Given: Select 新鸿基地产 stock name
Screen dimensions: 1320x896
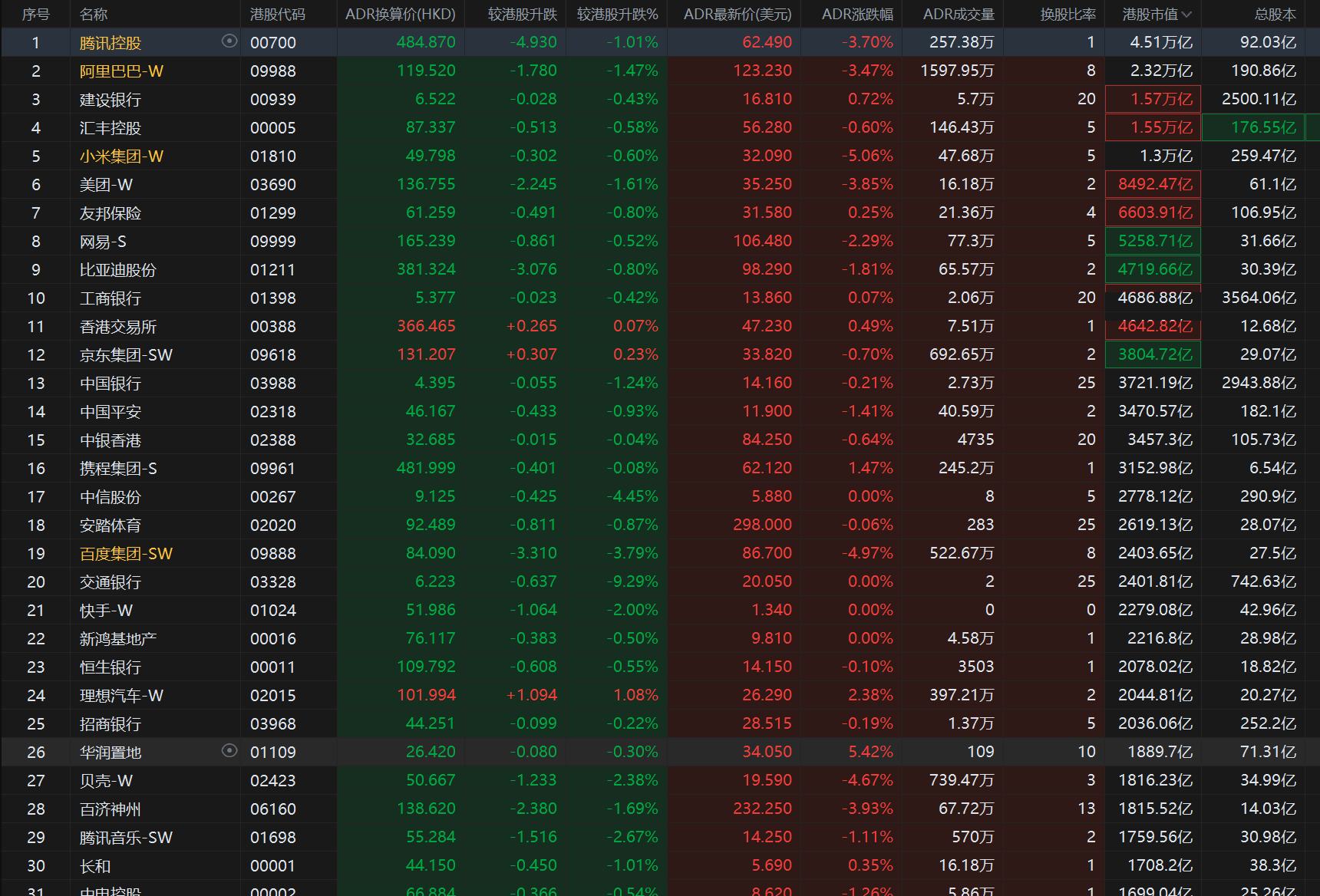Looking at the screenshot, I should click(x=118, y=639).
